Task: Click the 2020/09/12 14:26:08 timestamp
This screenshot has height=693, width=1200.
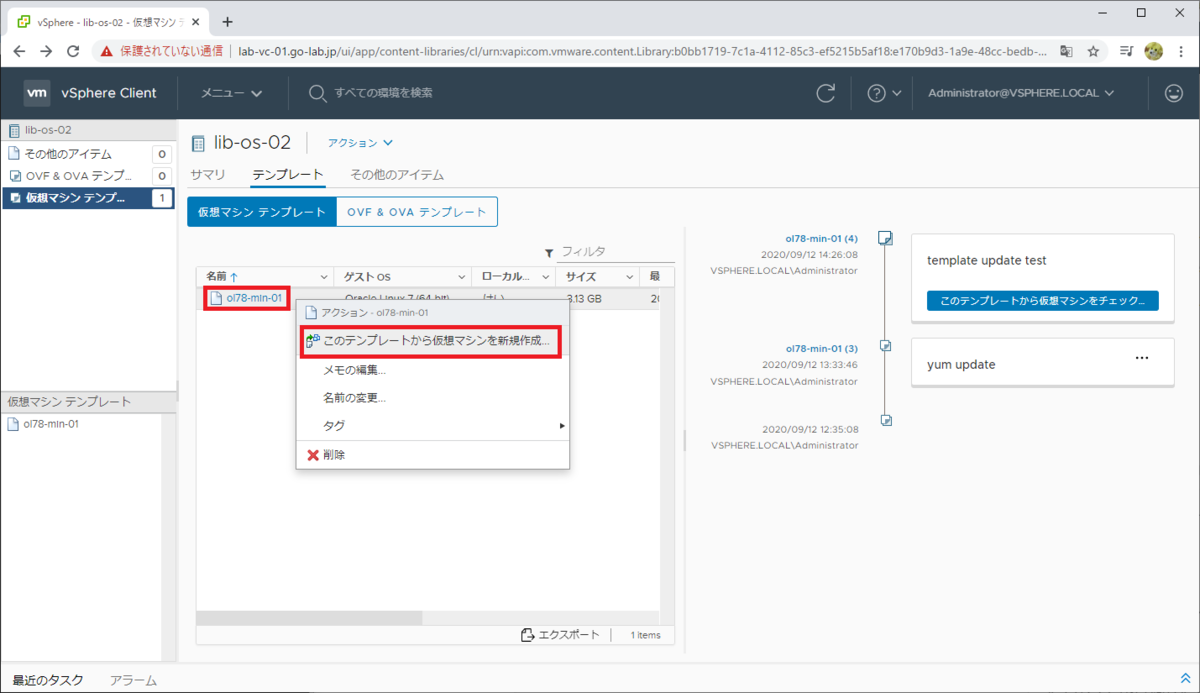Action: (x=809, y=254)
